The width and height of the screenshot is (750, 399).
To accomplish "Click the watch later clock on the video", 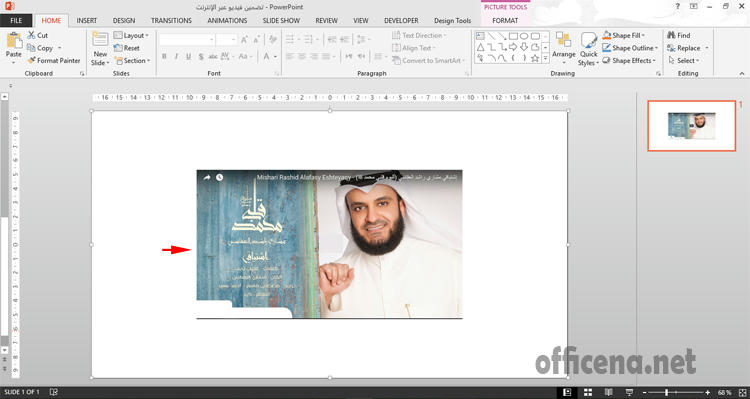I will click(x=220, y=177).
